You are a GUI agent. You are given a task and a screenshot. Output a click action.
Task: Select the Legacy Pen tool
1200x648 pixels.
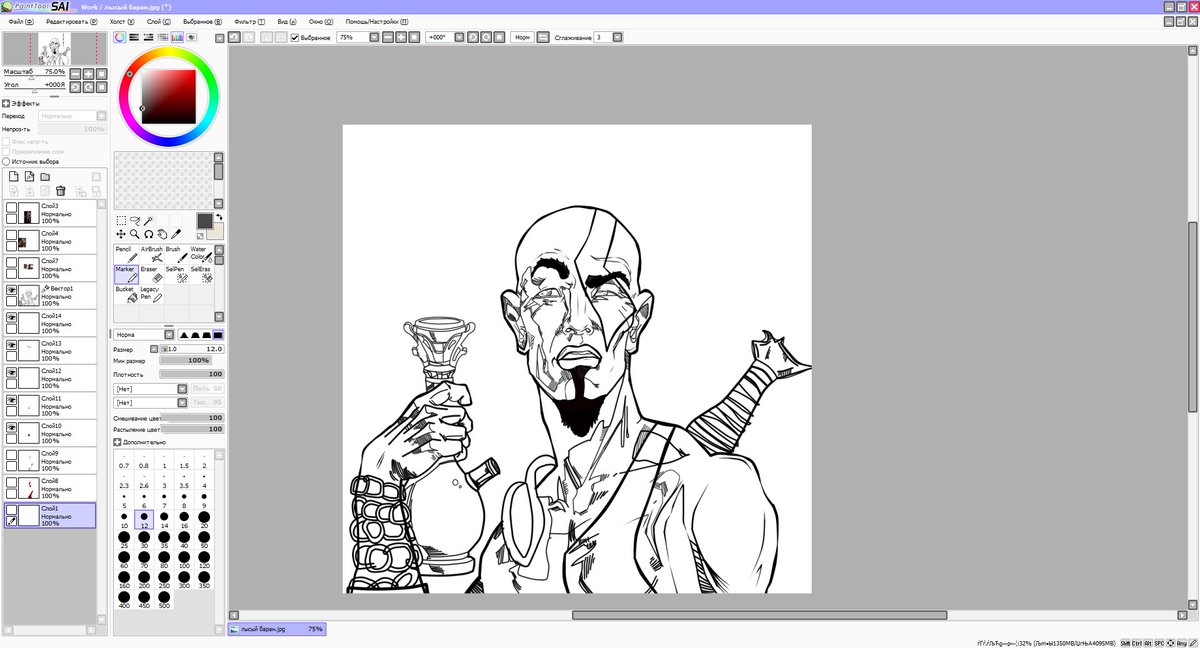[151, 294]
